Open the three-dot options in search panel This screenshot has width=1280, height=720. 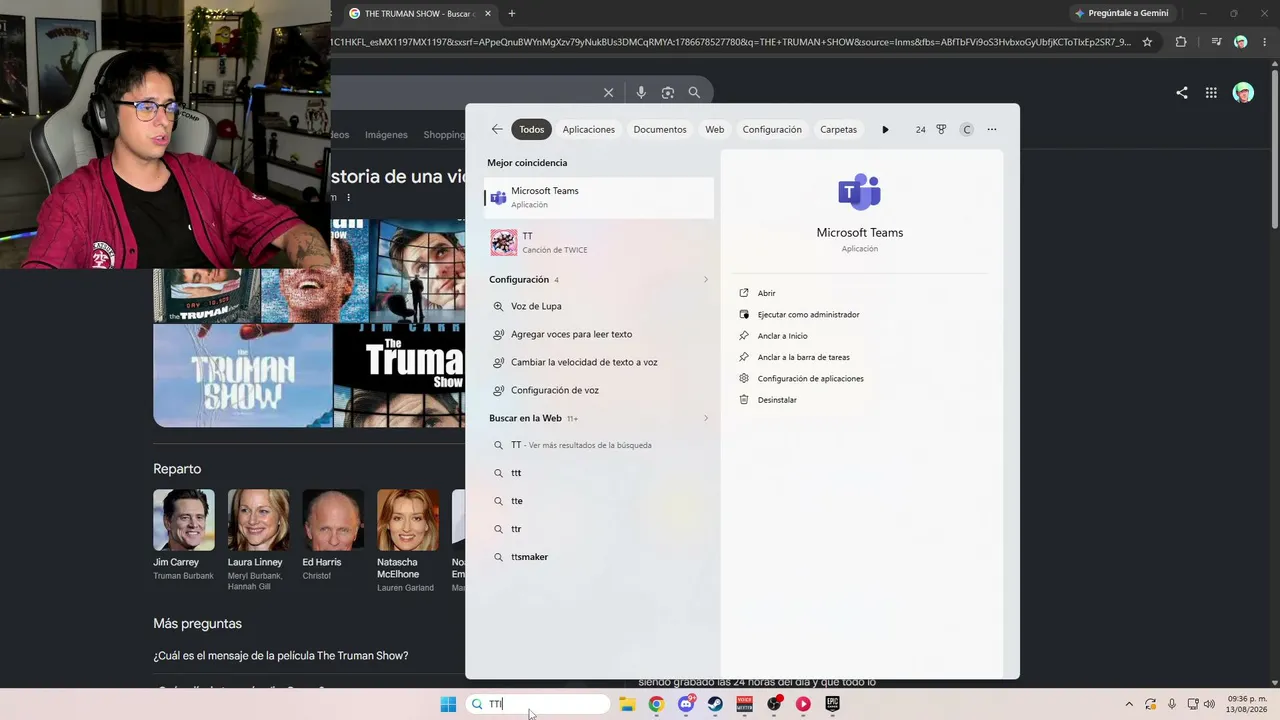point(992,129)
